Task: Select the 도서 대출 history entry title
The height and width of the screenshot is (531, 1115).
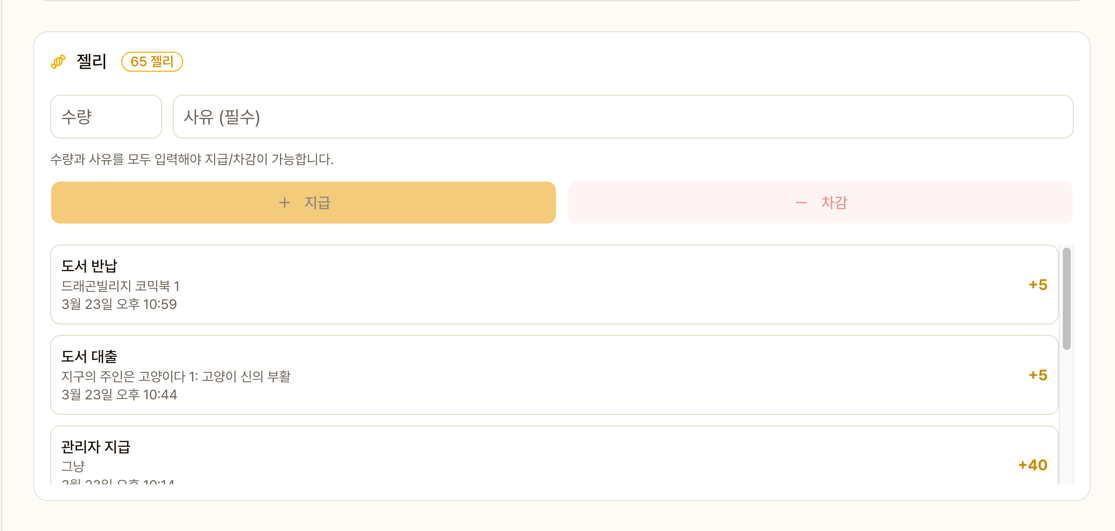Action: click(89, 356)
